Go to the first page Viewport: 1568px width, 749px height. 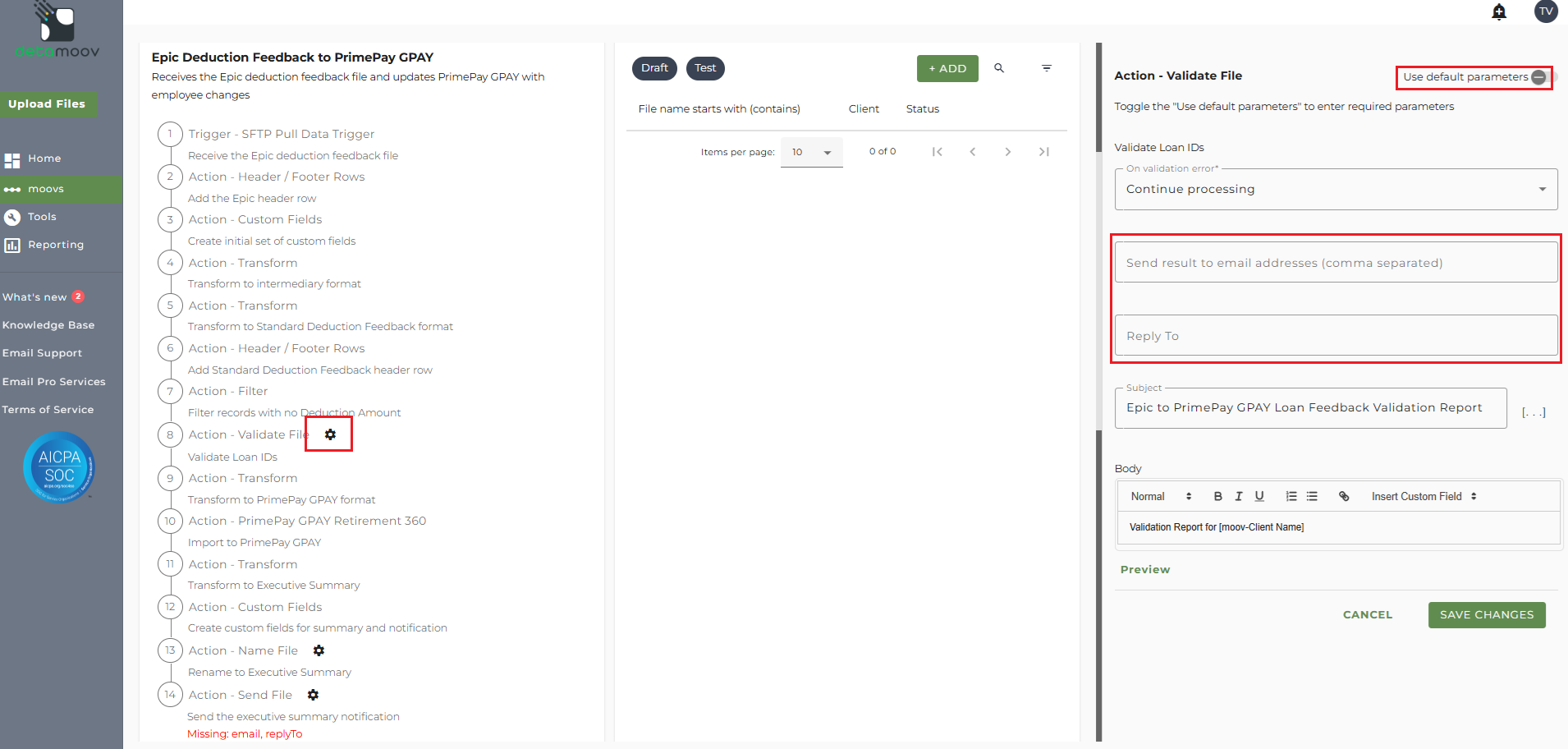pyautogui.click(x=937, y=152)
